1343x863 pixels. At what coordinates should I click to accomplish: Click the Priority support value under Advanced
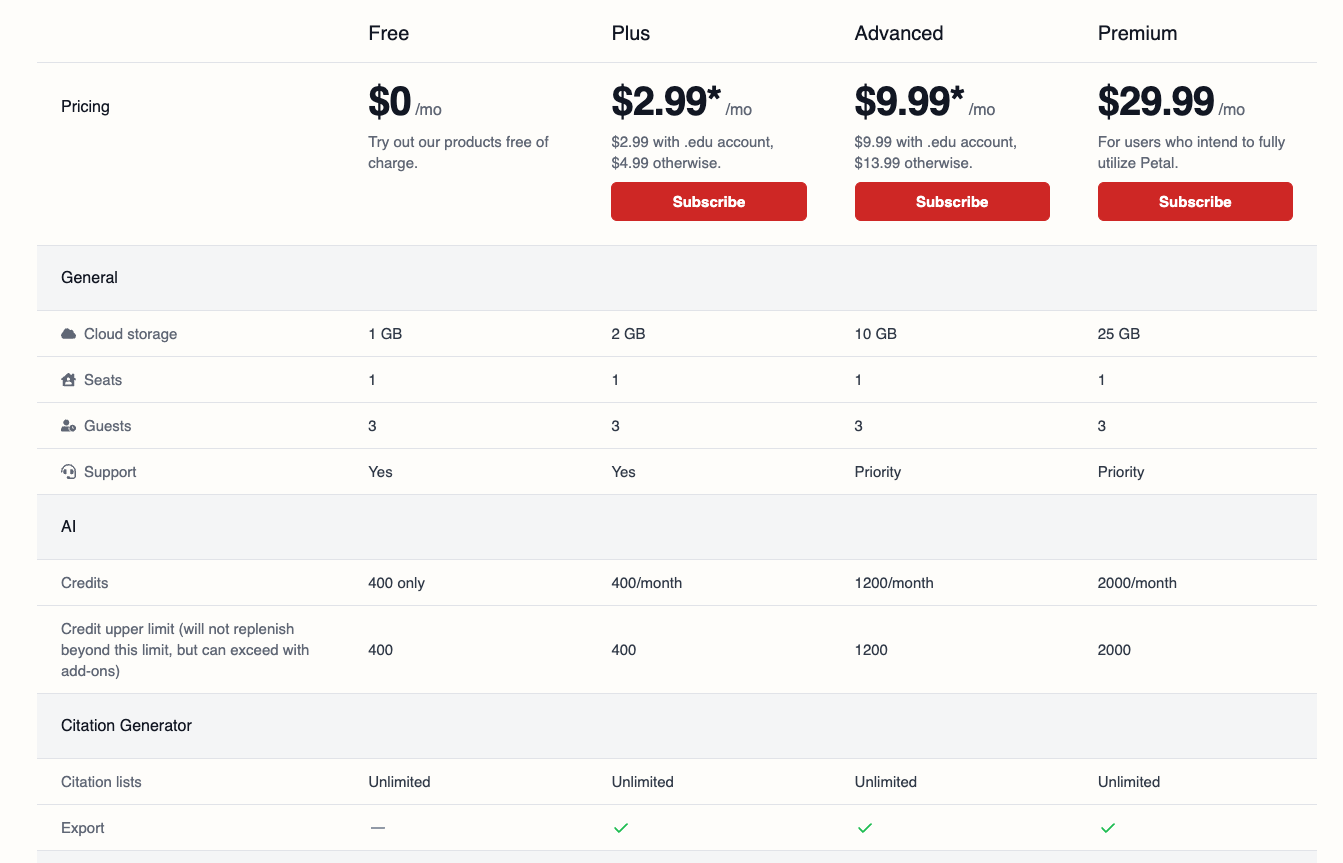(877, 472)
